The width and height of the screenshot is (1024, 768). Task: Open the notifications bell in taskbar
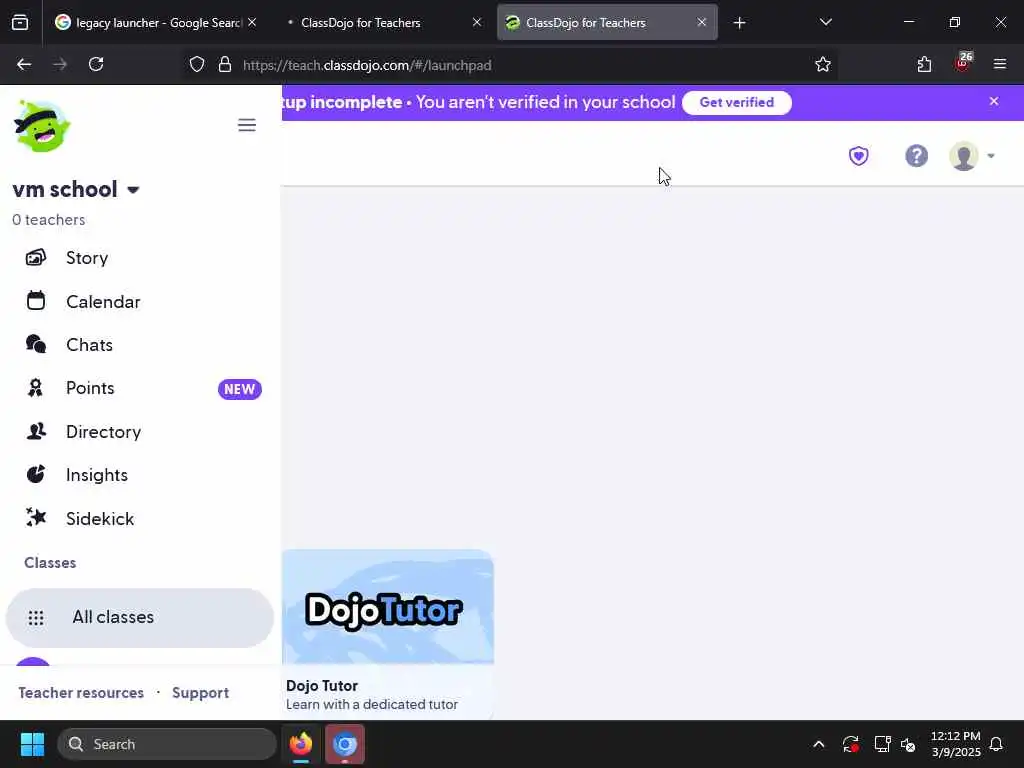[996, 744]
